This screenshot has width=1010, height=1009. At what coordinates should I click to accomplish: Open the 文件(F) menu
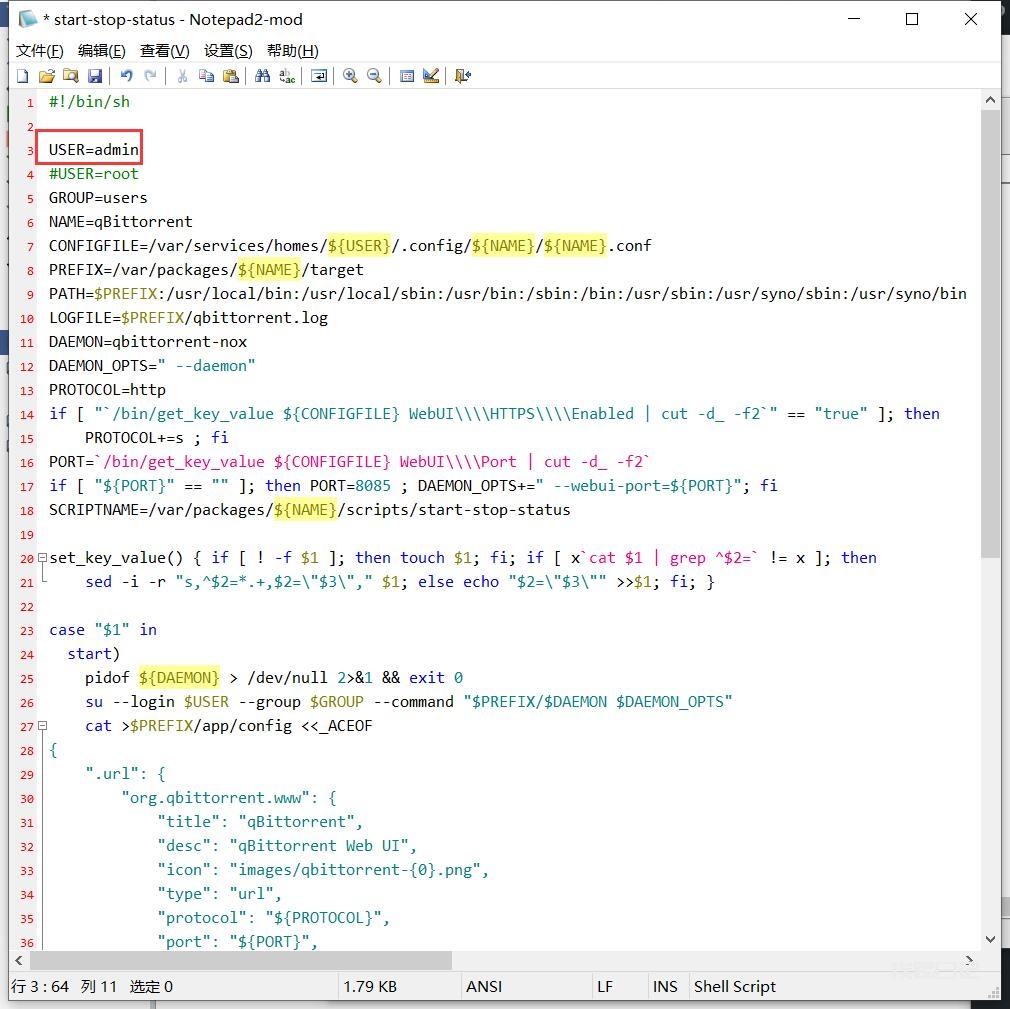point(40,51)
